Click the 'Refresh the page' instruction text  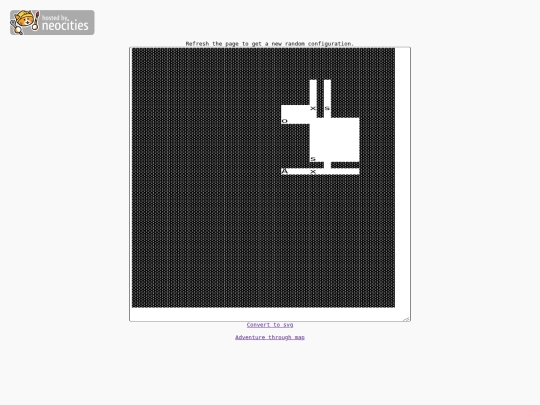270,44
